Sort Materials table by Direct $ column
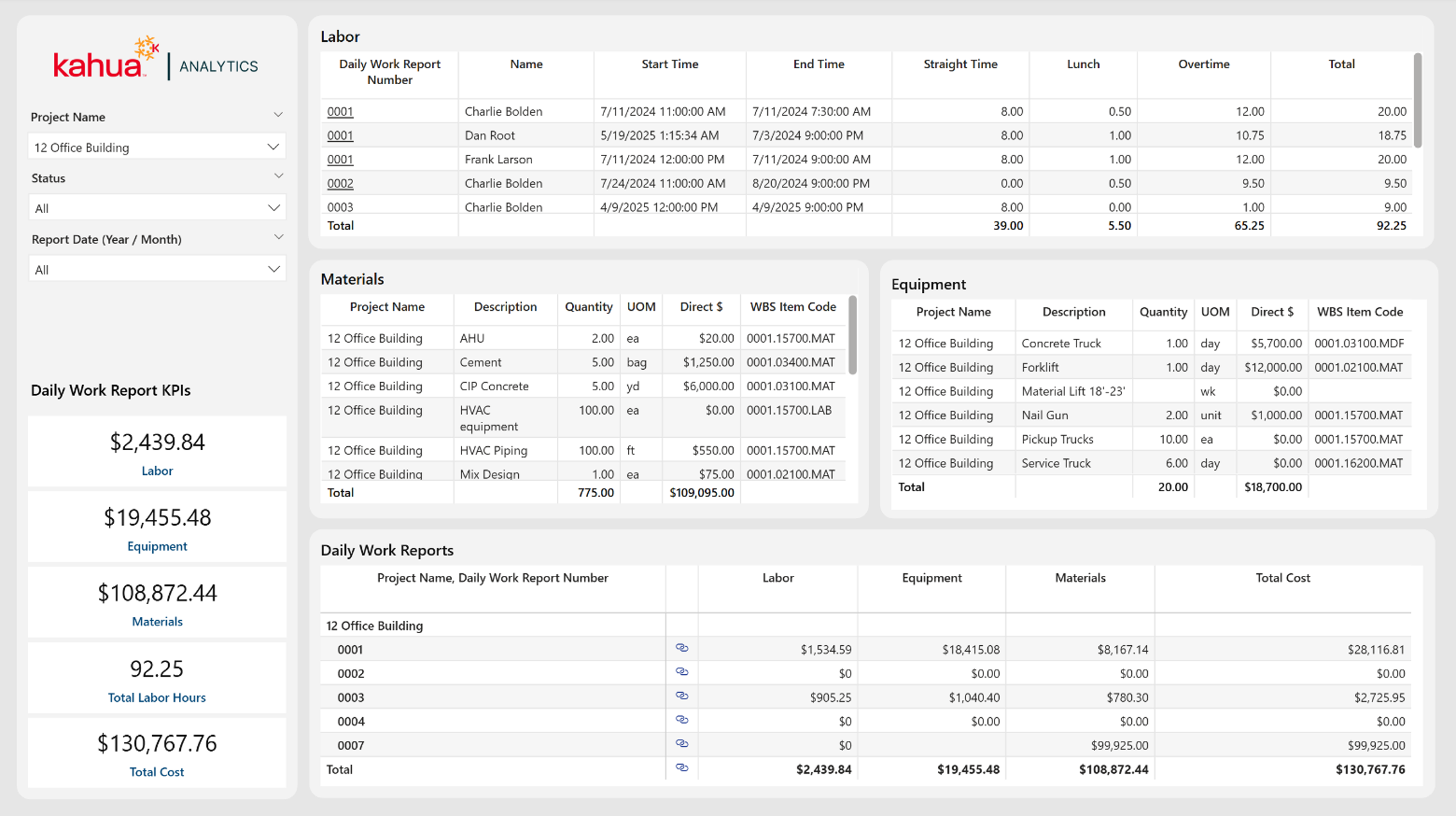The height and width of the screenshot is (816, 1456). 701,307
